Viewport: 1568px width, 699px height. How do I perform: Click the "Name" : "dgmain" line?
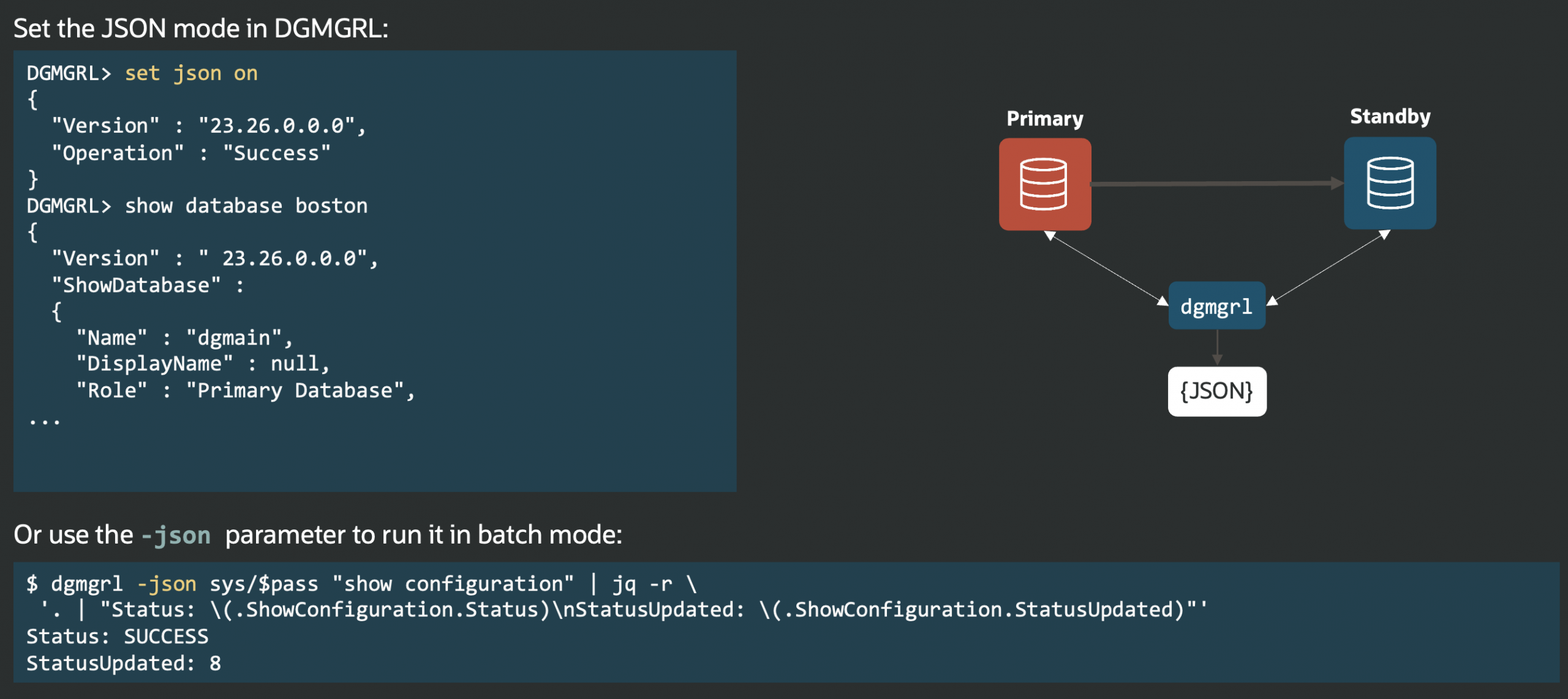pyautogui.click(x=184, y=338)
